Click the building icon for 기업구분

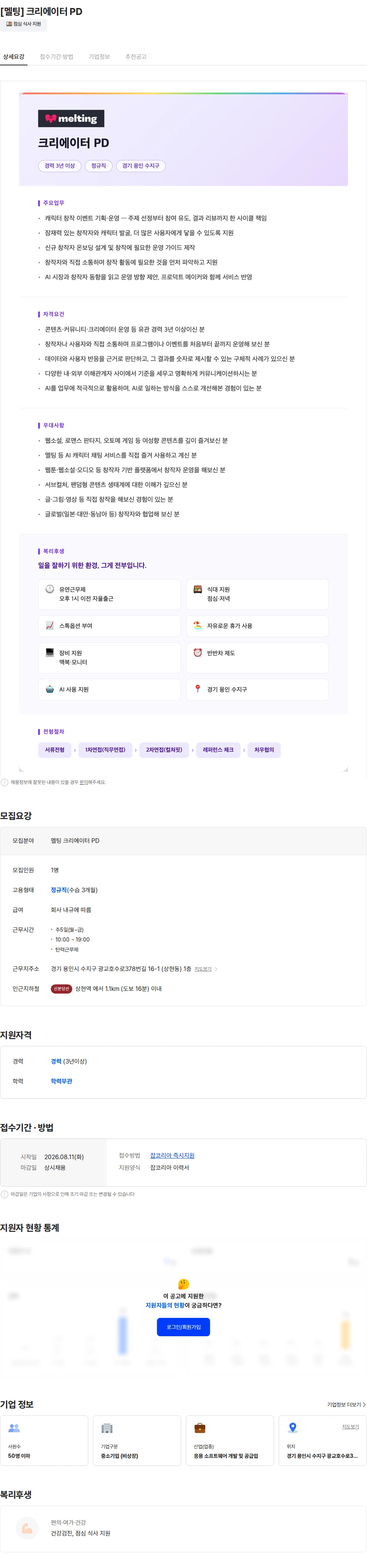point(107,1428)
